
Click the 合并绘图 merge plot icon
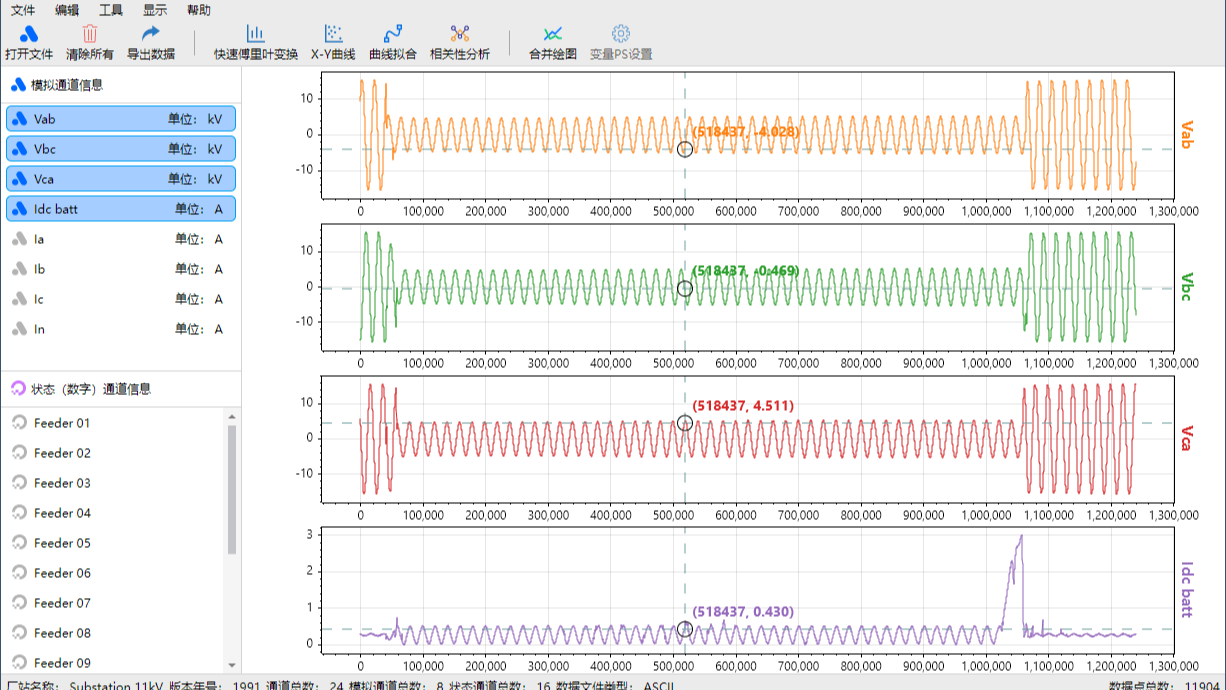[553, 34]
